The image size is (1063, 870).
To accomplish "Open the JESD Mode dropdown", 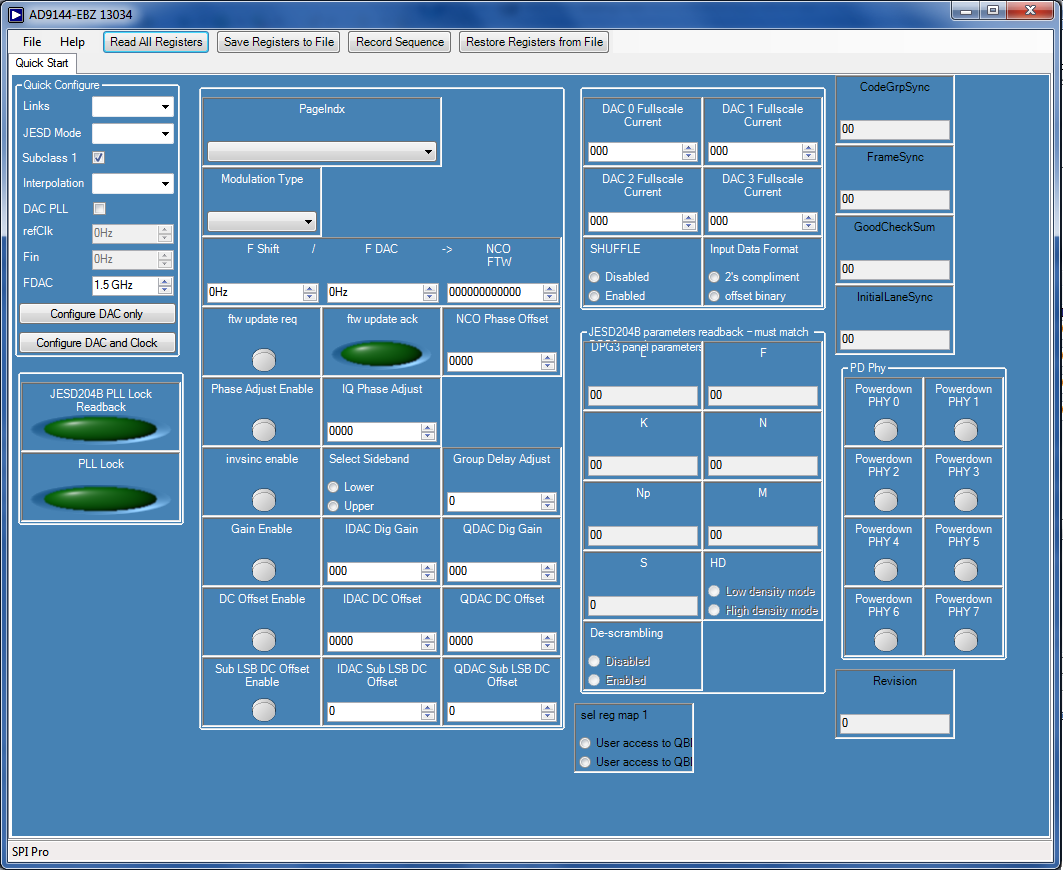I will (133, 134).
